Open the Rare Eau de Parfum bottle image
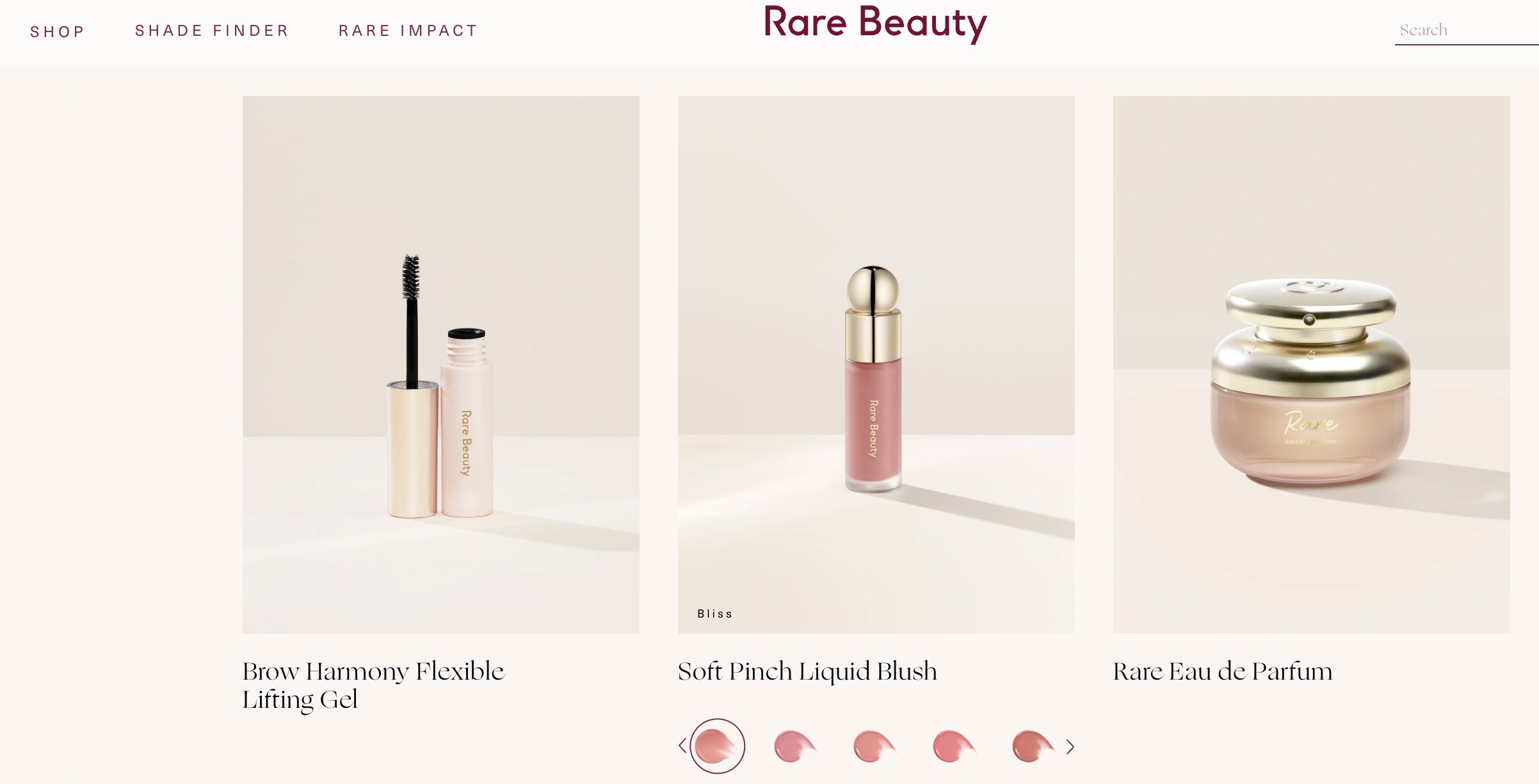This screenshot has width=1539, height=784. (1310, 384)
